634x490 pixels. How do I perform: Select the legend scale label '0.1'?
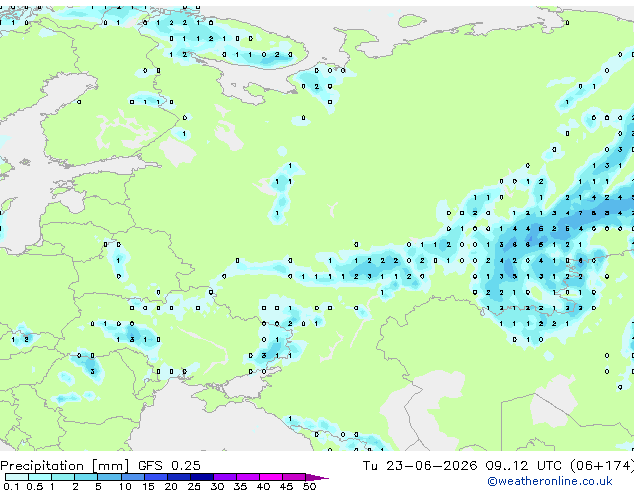11,486
